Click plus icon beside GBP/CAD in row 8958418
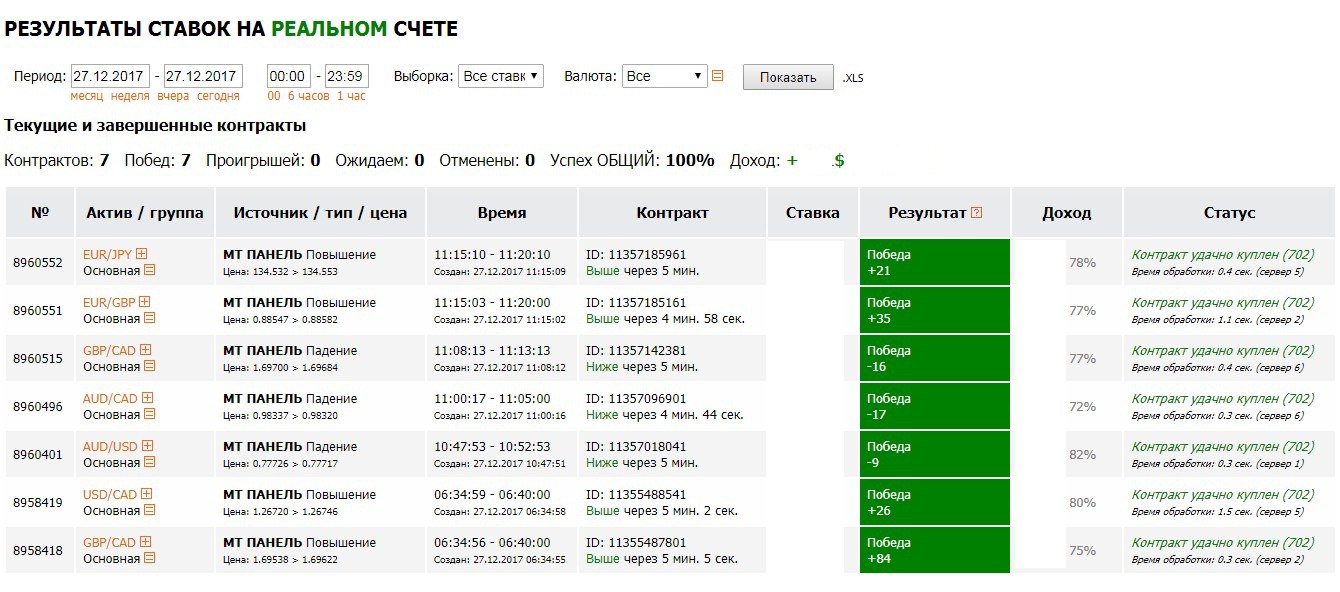The height and width of the screenshot is (592, 1340). (145, 542)
